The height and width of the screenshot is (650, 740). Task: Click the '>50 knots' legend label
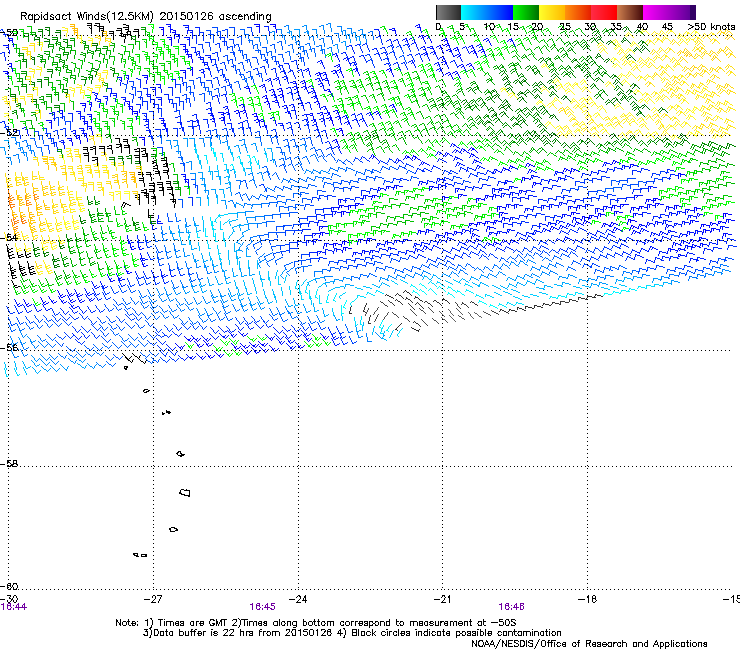click(711, 27)
